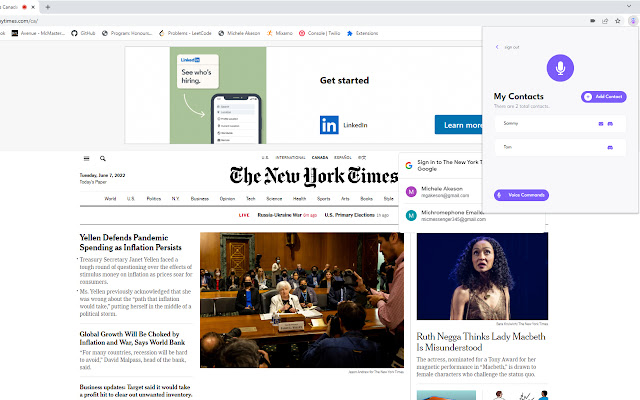Open the Opinion section
This screenshot has width=640, height=400.
pyautogui.click(x=227, y=199)
